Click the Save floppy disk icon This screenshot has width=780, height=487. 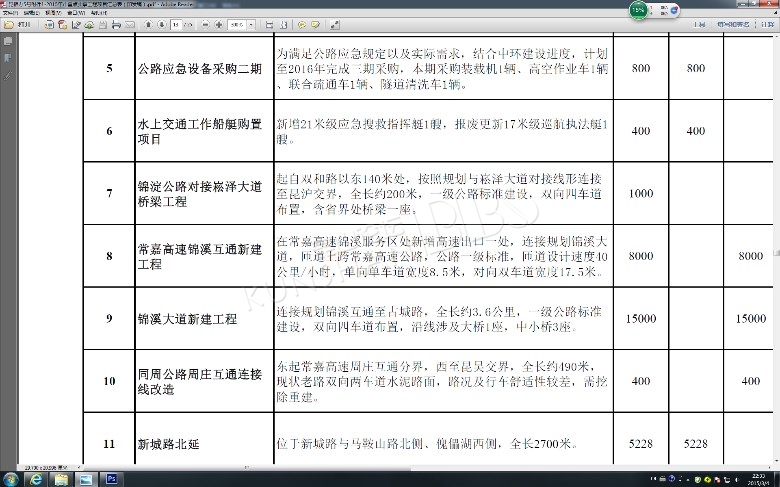coord(103,24)
